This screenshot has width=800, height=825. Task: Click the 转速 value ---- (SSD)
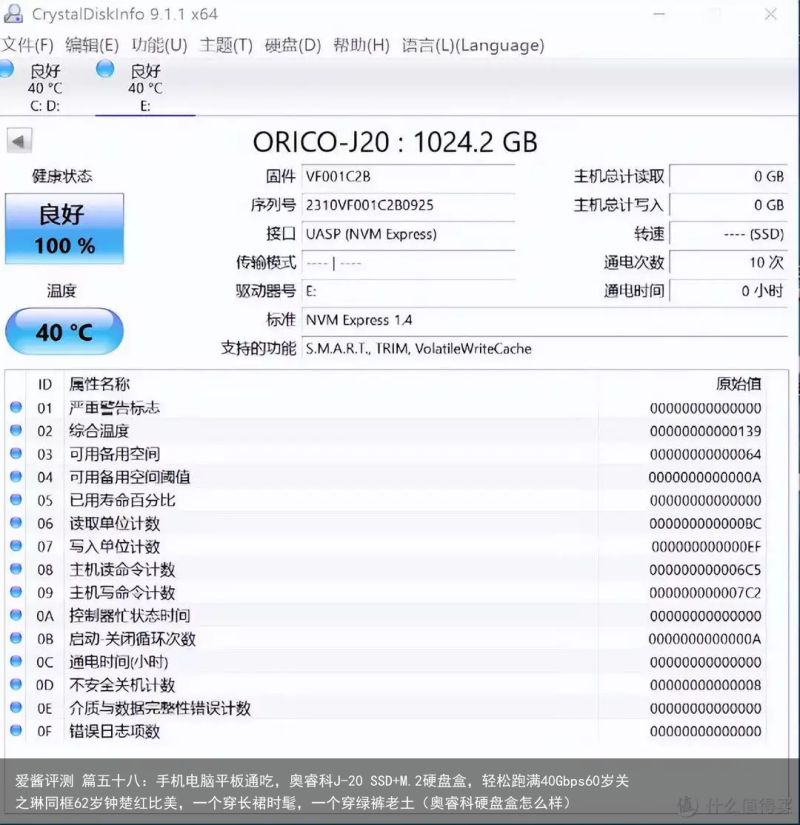pos(728,234)
